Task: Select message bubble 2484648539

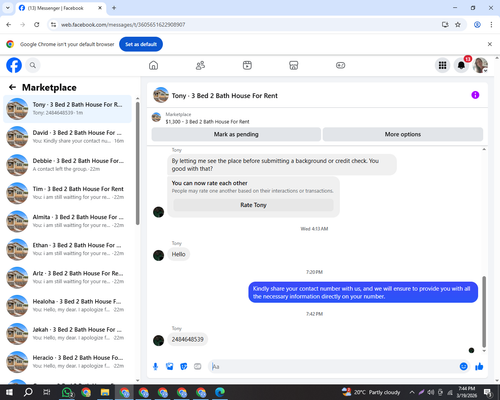Action: coord(187,339)
